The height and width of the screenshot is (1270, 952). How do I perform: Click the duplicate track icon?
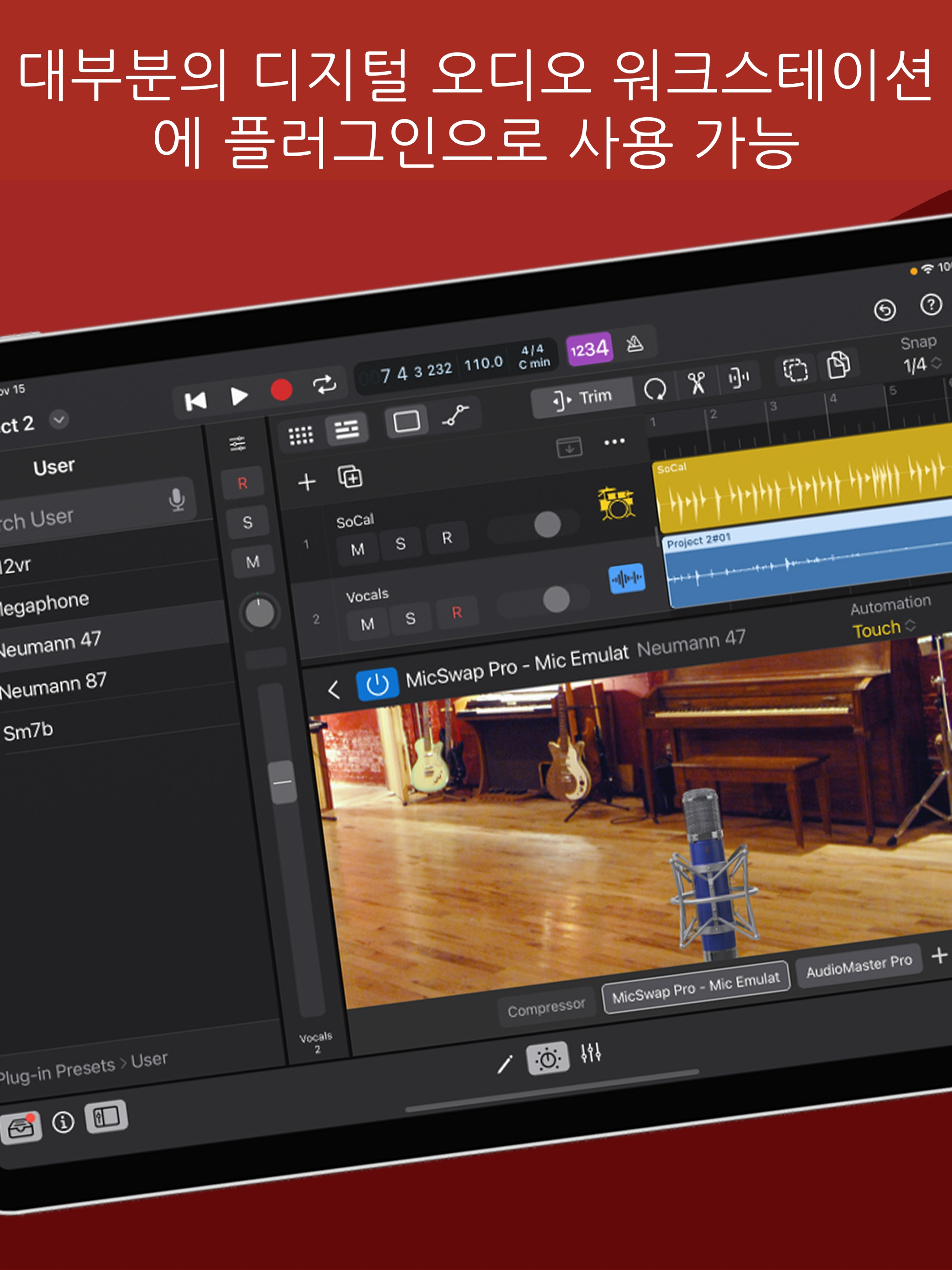(x=350, y=477)
